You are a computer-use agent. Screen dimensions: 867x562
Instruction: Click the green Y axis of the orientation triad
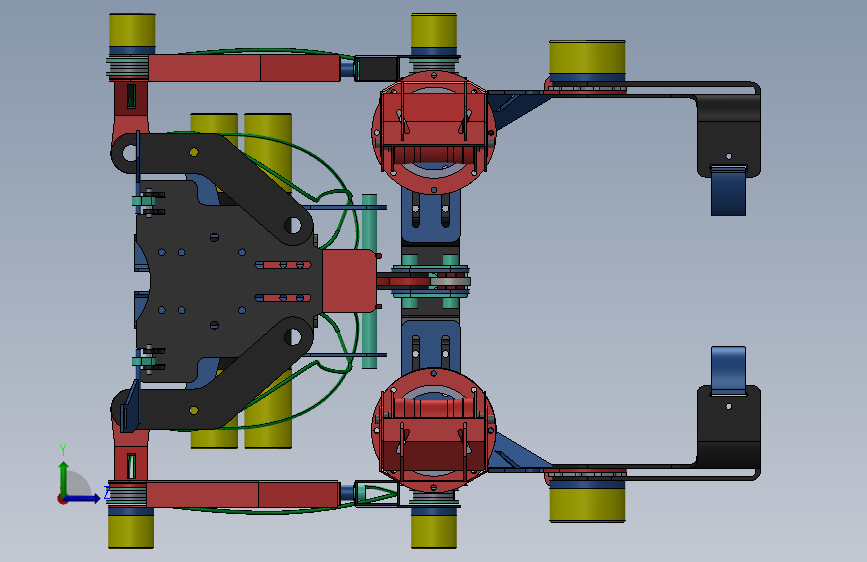64,479
